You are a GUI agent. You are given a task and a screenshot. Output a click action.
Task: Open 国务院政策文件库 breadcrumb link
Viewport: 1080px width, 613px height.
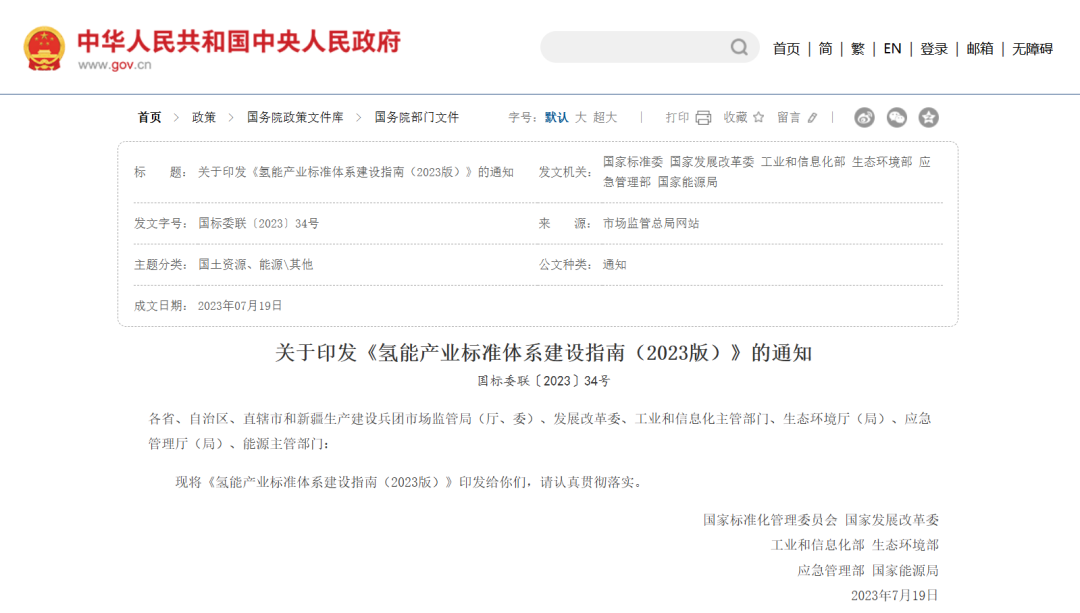click(295, 118)
